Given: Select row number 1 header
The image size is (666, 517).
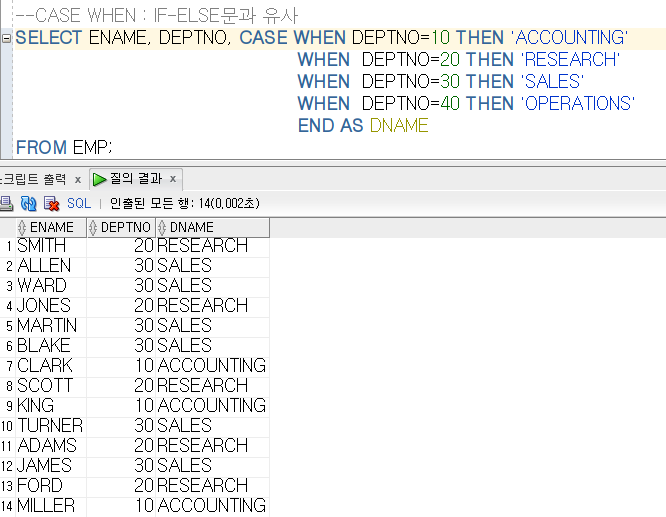Looking at the screenshot, I should click(8, 246).
